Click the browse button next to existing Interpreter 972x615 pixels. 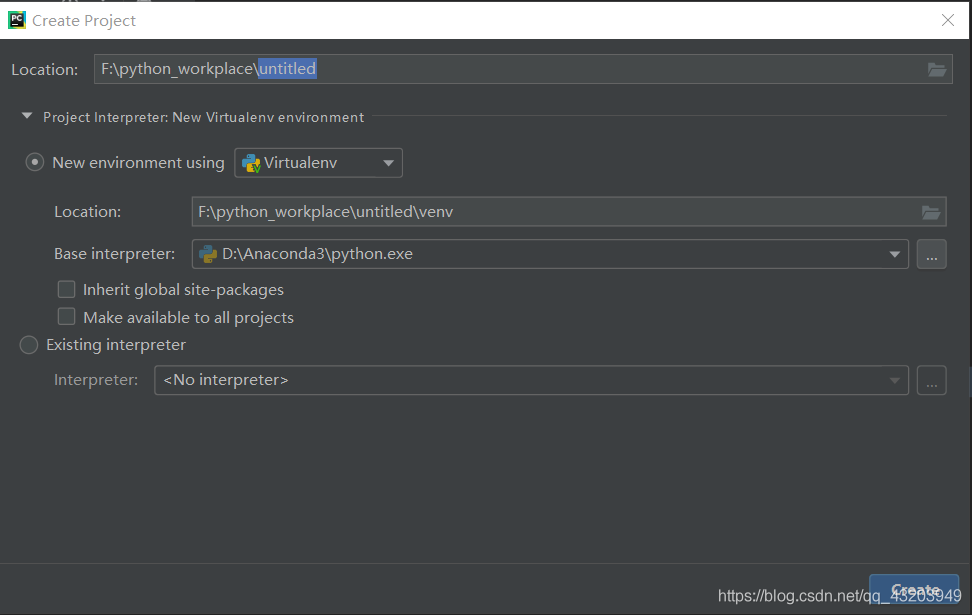(931, 380)
